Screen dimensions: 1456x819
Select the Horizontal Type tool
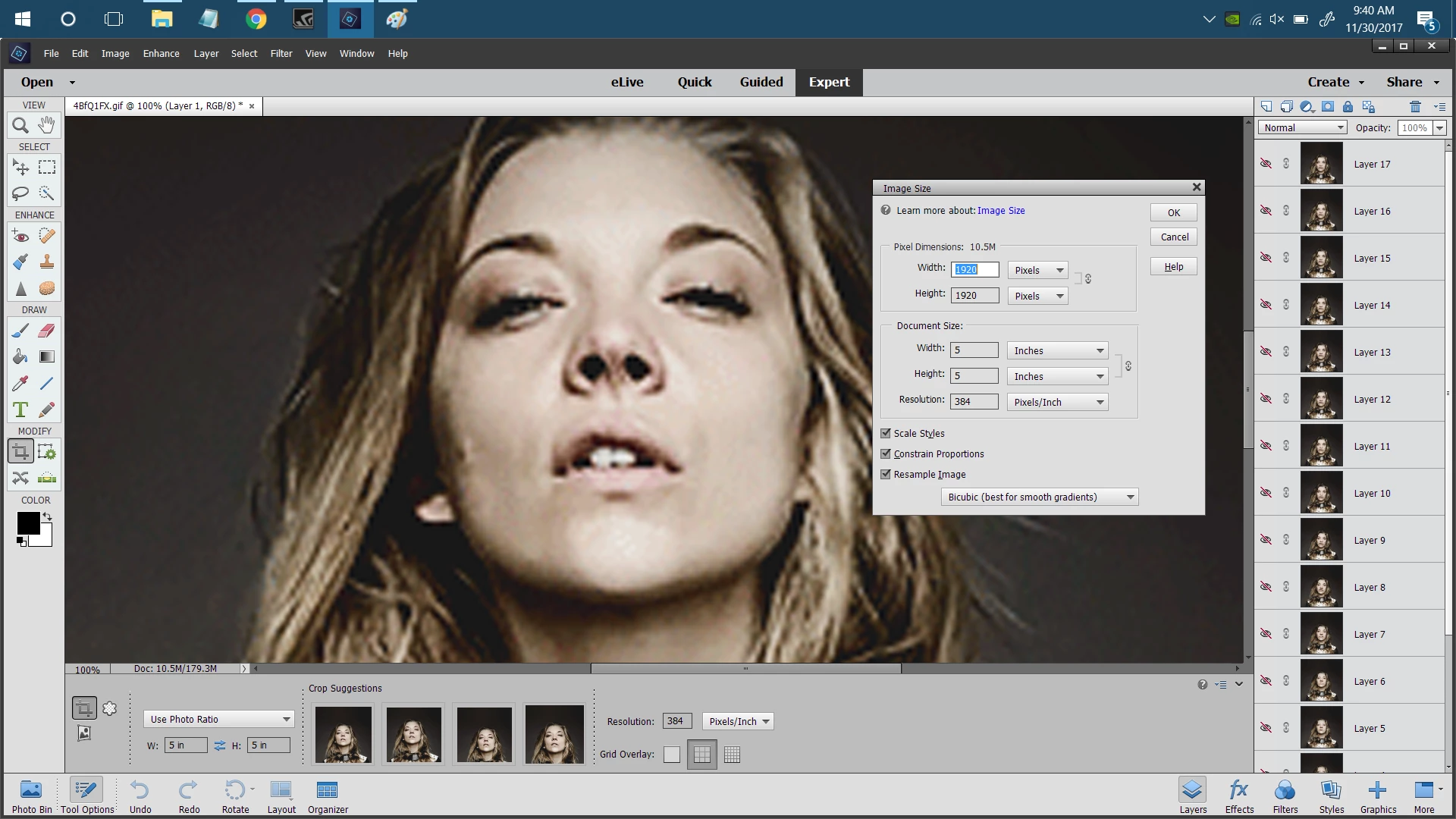[20, 410]
